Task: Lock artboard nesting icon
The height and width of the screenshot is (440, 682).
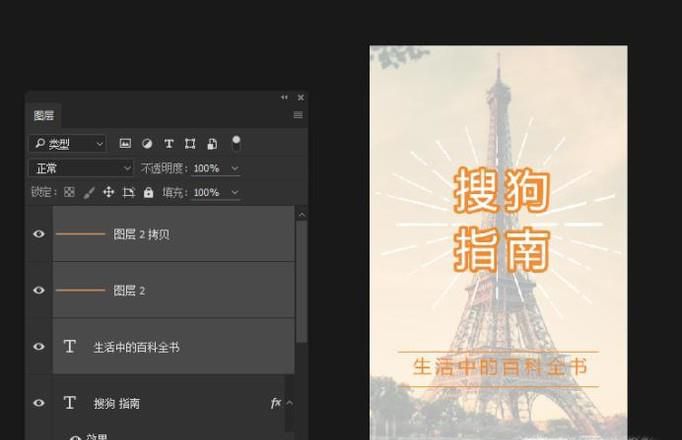Action: [x=129, y=192]
